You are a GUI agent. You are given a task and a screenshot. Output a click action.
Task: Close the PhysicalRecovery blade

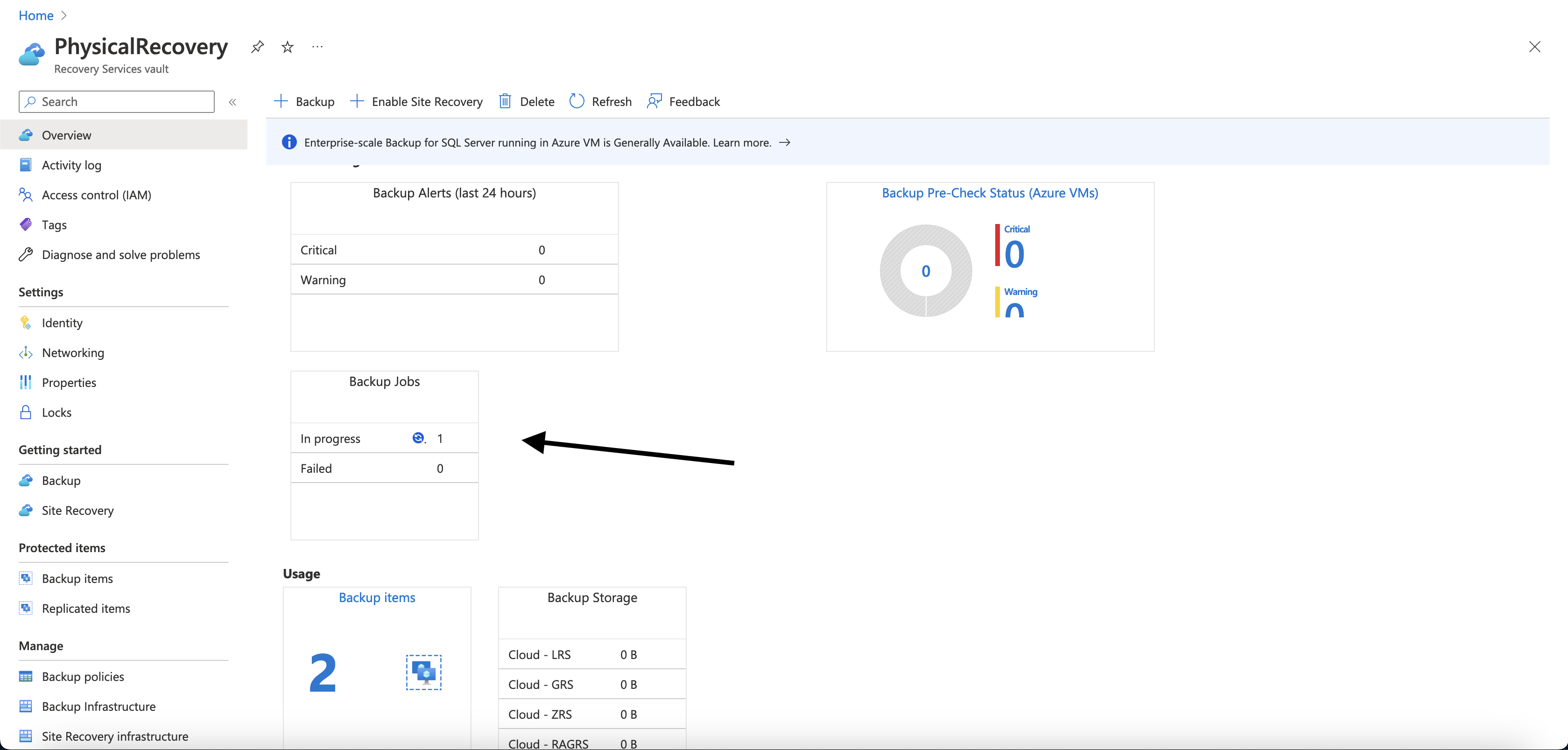1534,47
